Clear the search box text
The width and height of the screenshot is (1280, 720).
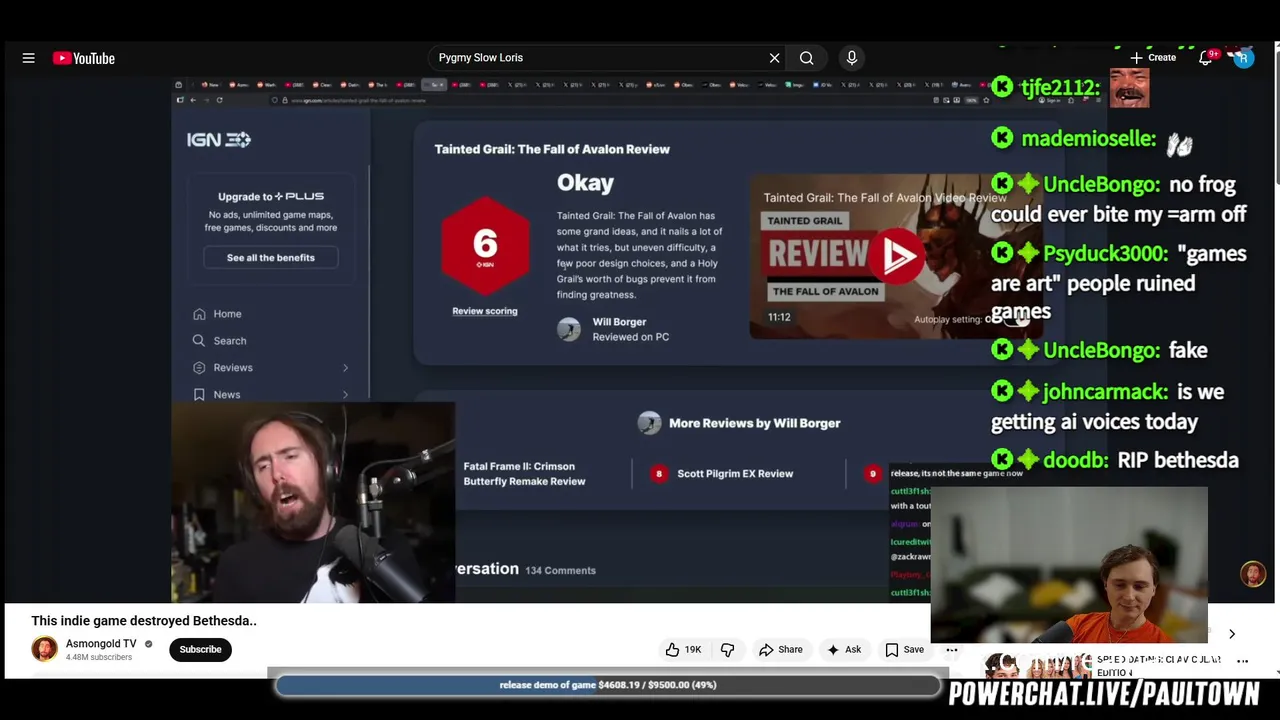click(774, 58)
